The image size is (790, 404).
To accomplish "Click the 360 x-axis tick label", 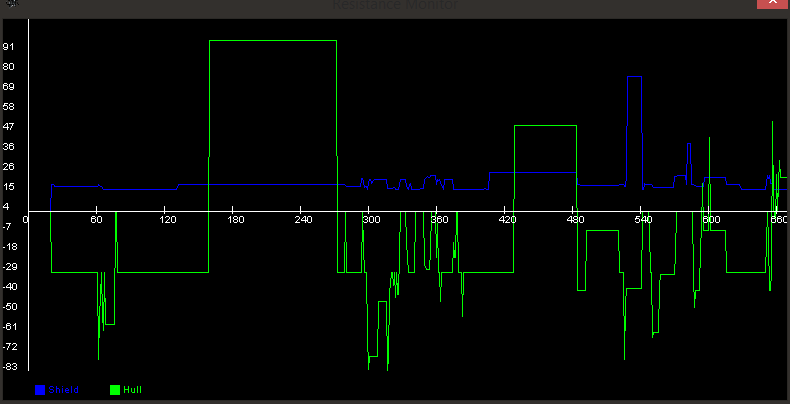I will (x=439, y=220).
